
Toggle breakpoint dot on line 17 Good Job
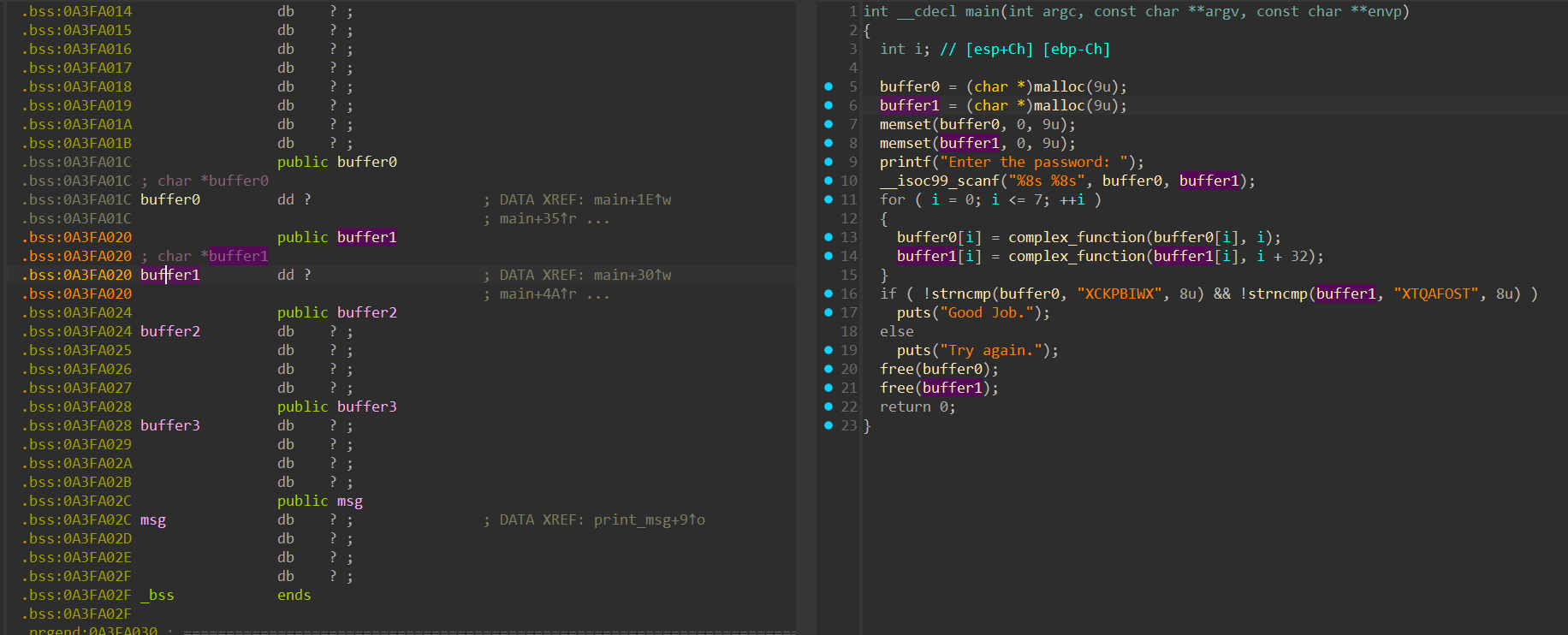coord(829,312)
